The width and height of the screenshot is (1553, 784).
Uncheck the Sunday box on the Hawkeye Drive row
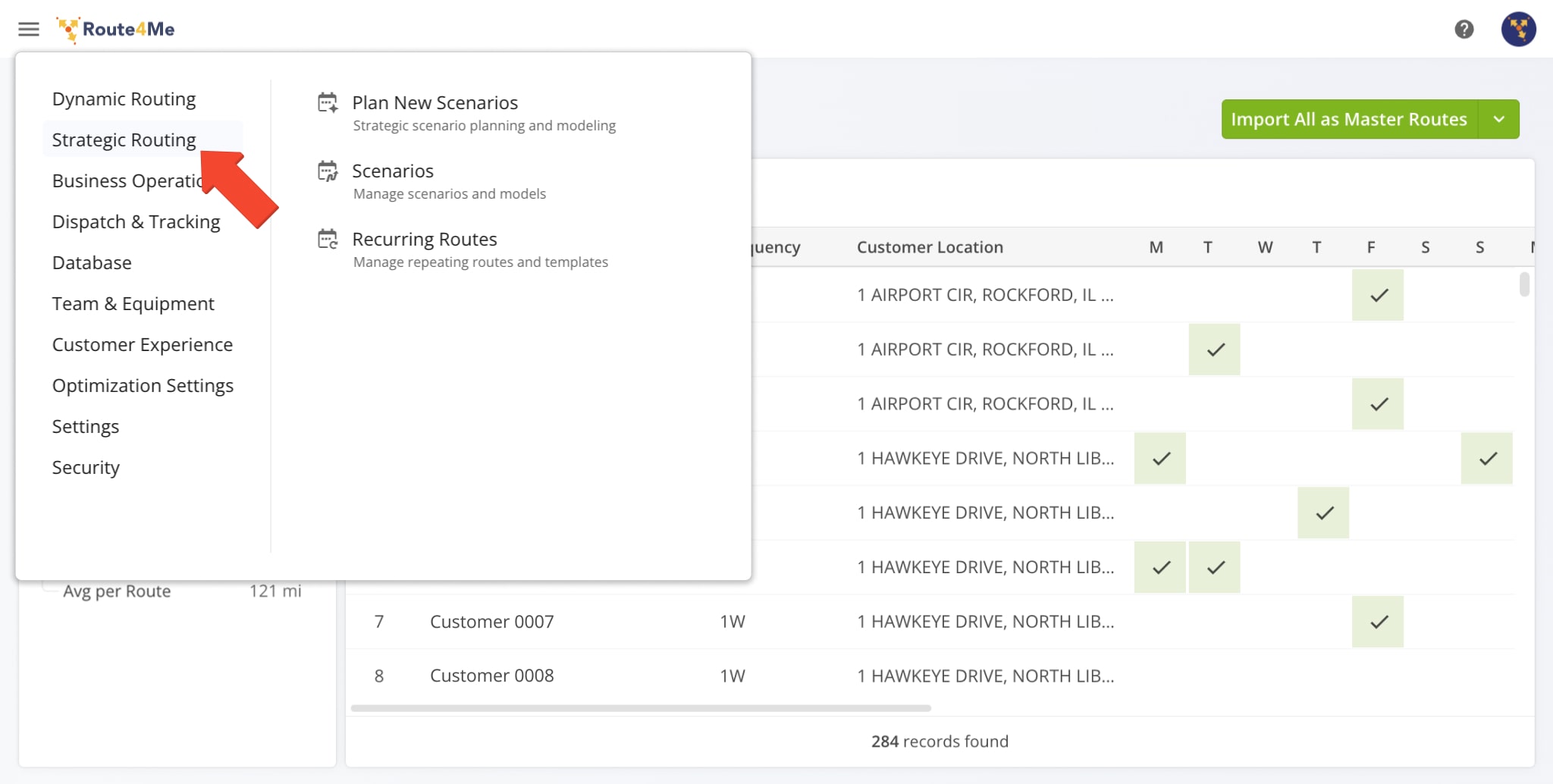tap(1486, 458)
